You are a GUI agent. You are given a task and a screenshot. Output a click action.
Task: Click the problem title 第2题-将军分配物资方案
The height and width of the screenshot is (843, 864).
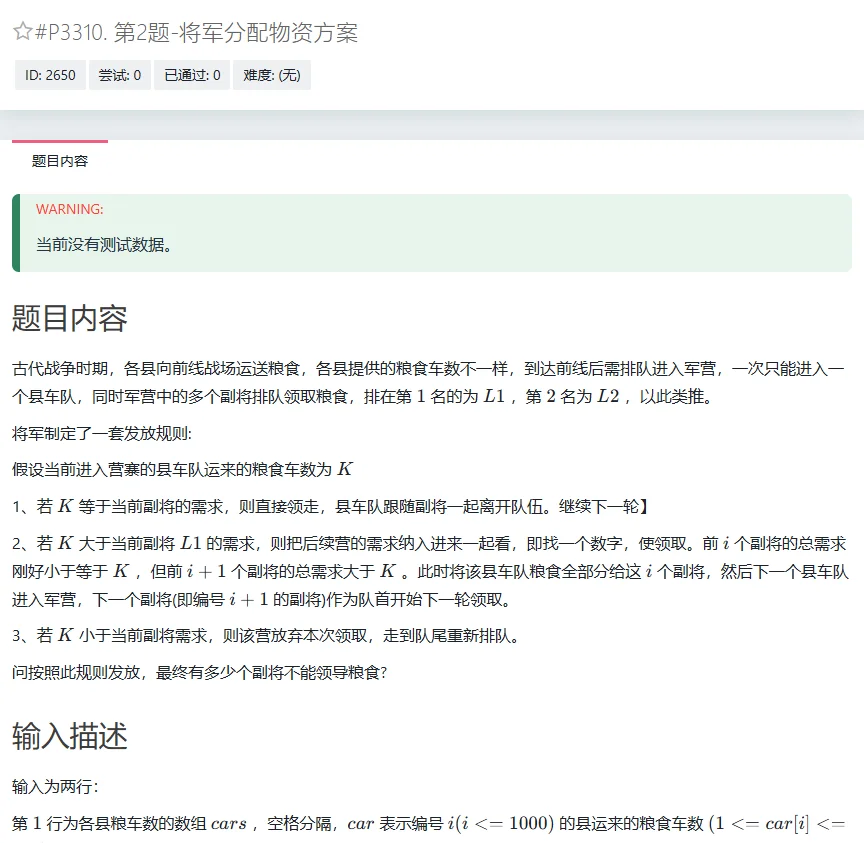236,33
